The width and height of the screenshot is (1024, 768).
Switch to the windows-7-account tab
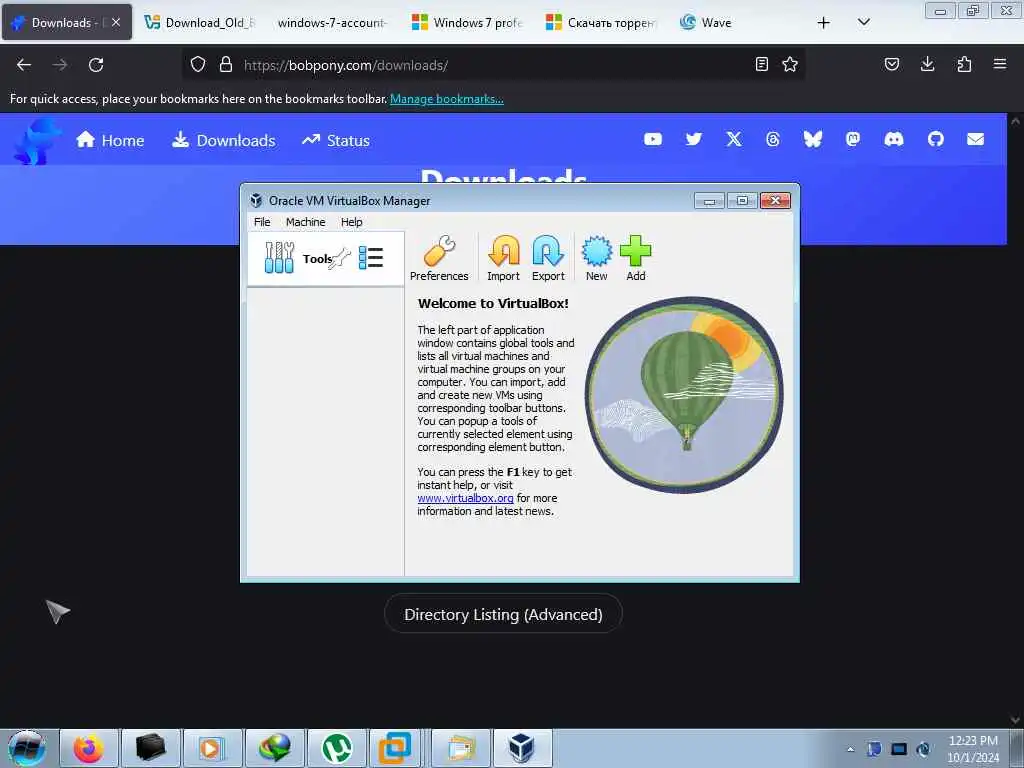tap(332, 23)
